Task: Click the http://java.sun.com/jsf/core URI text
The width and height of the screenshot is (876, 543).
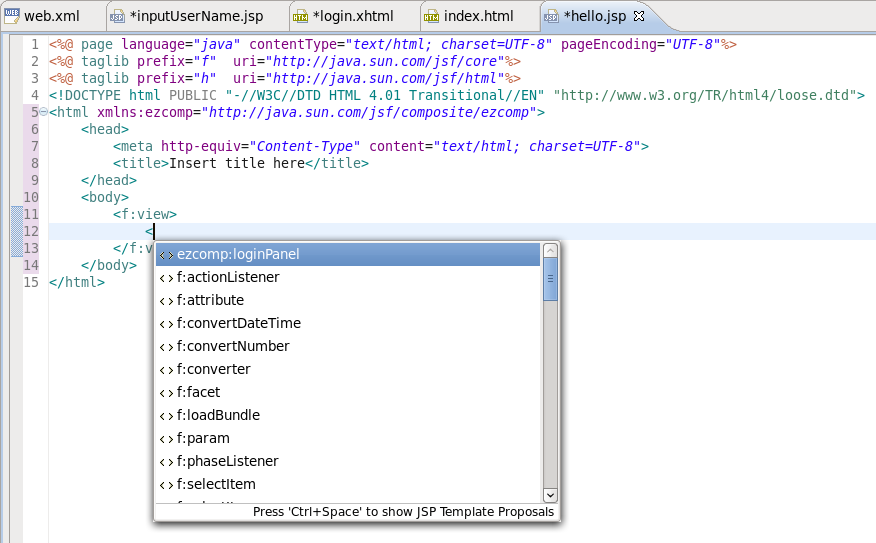Action: click(x=385, y=61)
